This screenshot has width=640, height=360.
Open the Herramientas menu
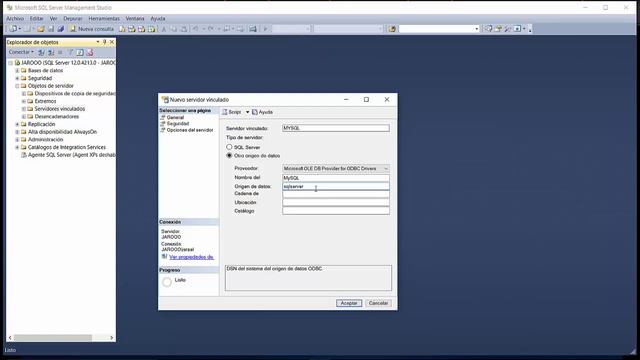[104, 18]
